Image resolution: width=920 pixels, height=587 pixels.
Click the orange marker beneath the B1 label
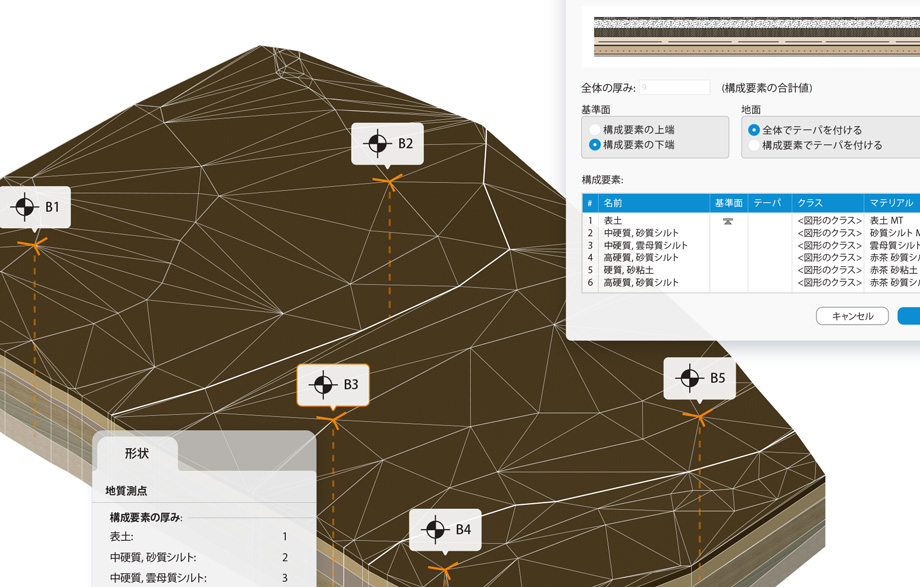(33, 245)
